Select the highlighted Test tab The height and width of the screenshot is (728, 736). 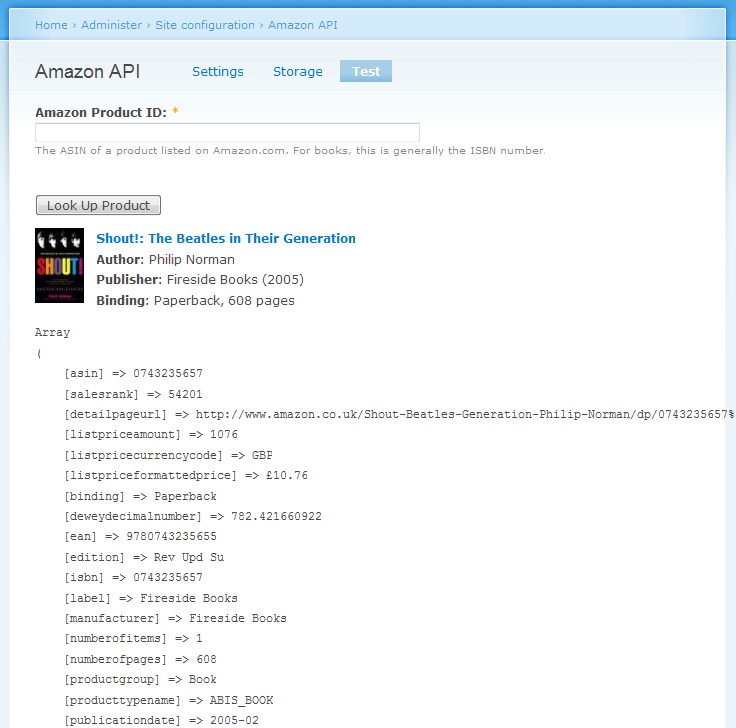366,71
